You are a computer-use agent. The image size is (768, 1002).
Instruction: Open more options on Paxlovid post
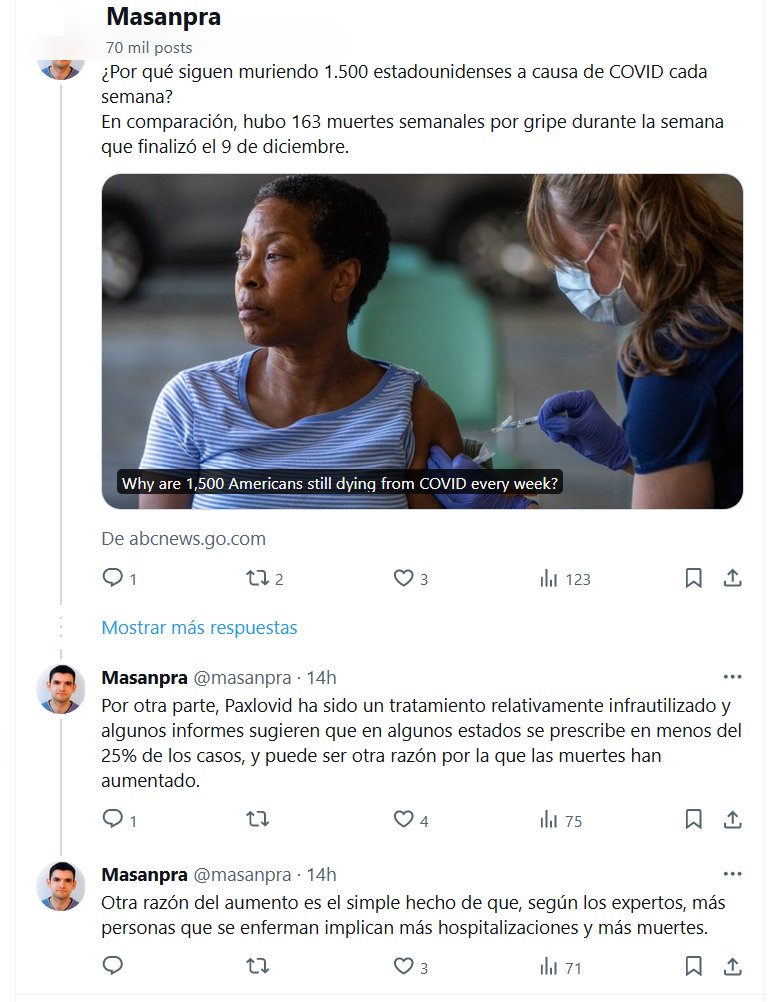point(732,677)
